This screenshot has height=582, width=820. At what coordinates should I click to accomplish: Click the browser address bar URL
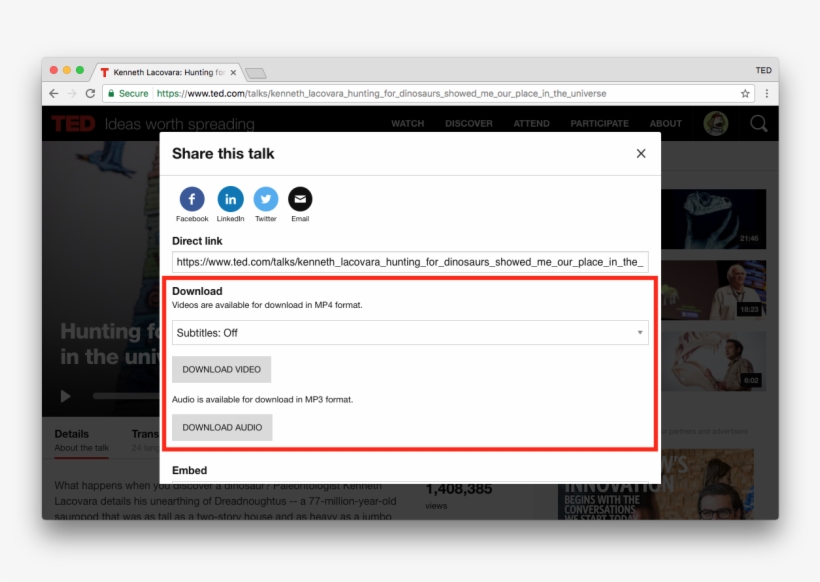[382, 94]
